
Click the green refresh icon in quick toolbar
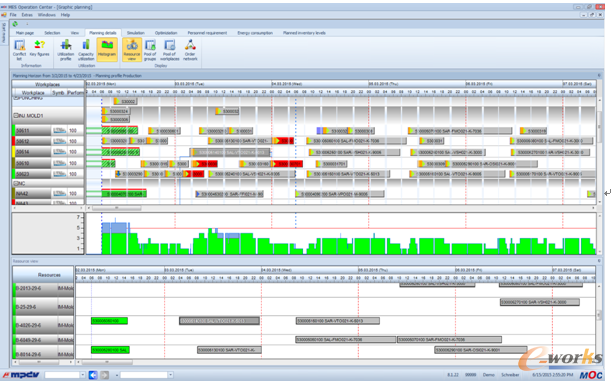[x=15, y=24]
